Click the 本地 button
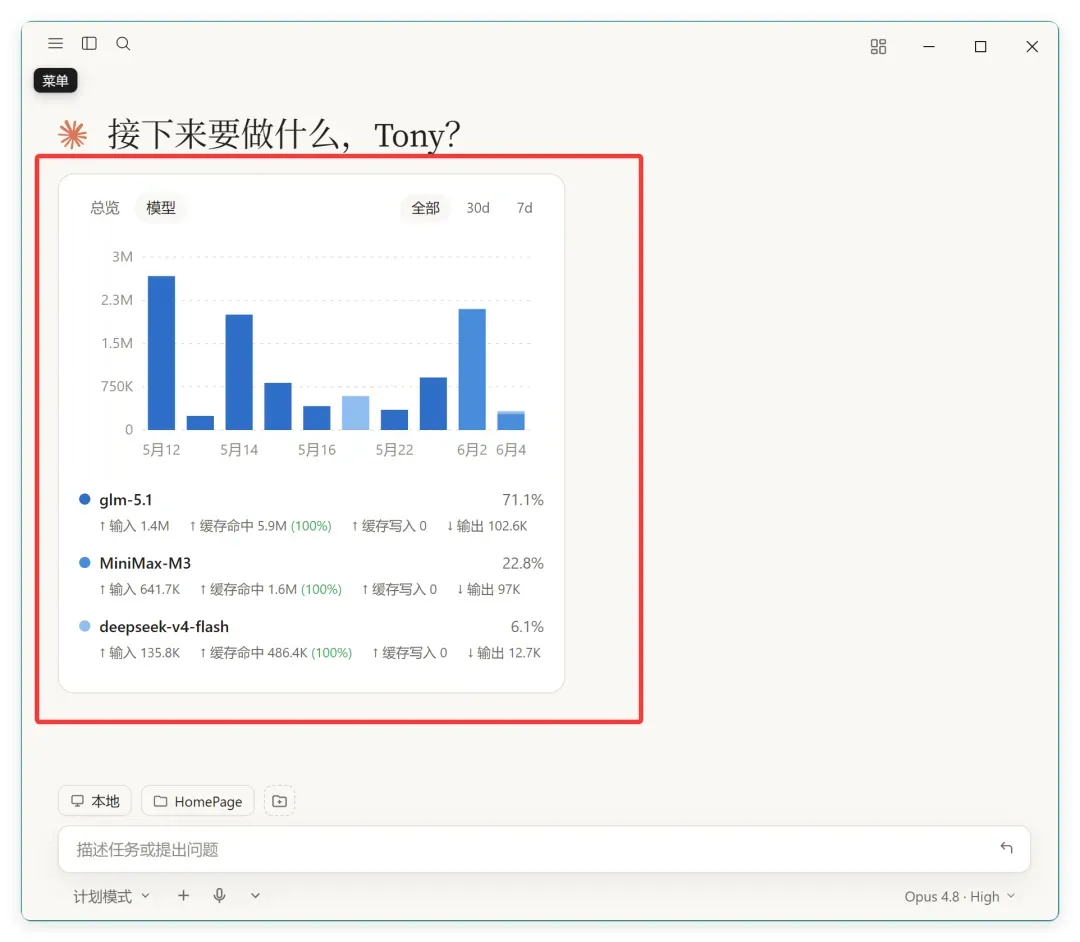Viewport: 1080px width, 942px height. coord(95,801)
